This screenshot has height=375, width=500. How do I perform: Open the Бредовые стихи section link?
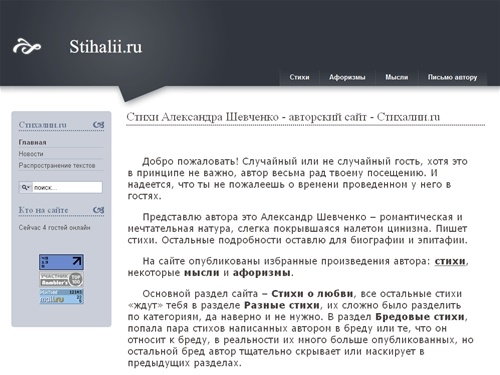pyautogui.click(x=420, y=317)
